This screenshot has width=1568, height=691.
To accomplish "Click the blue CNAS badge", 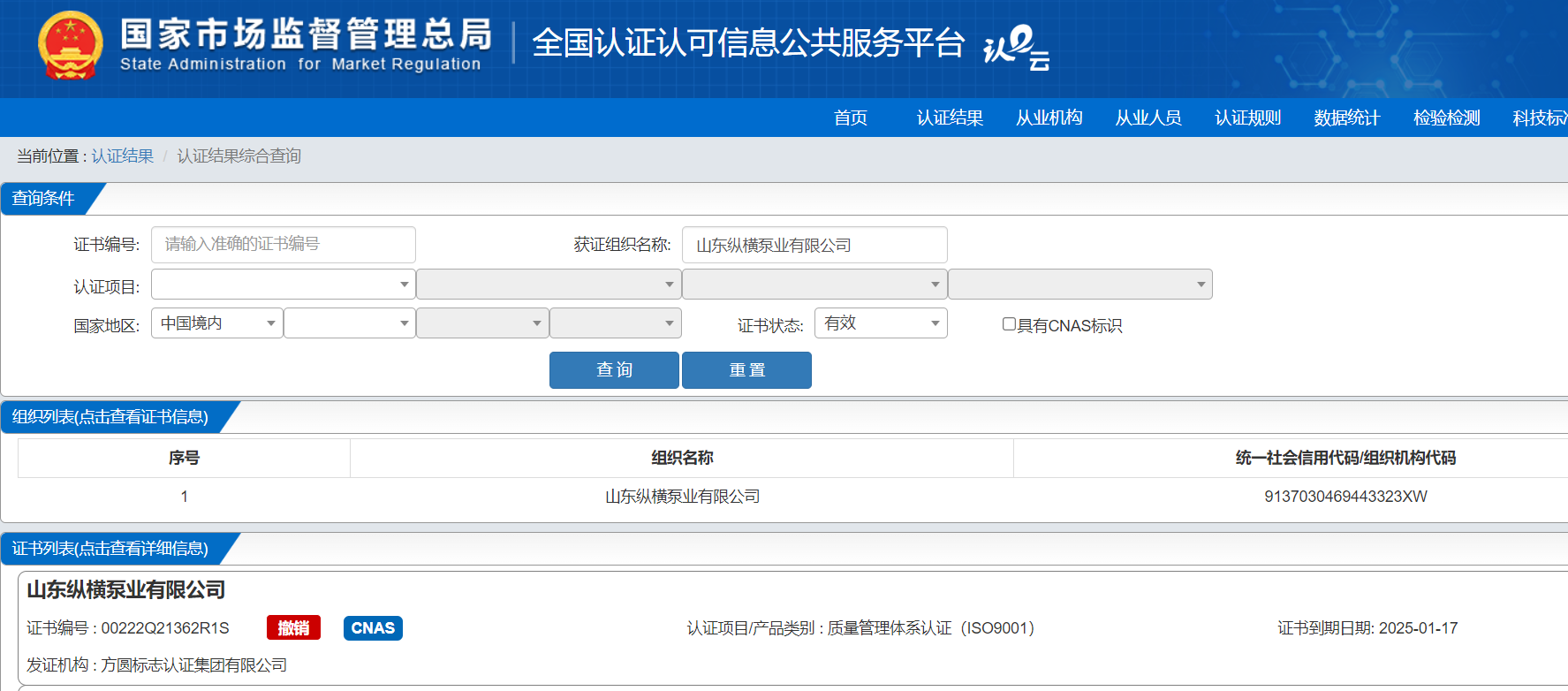I will (x=373, y=627).
